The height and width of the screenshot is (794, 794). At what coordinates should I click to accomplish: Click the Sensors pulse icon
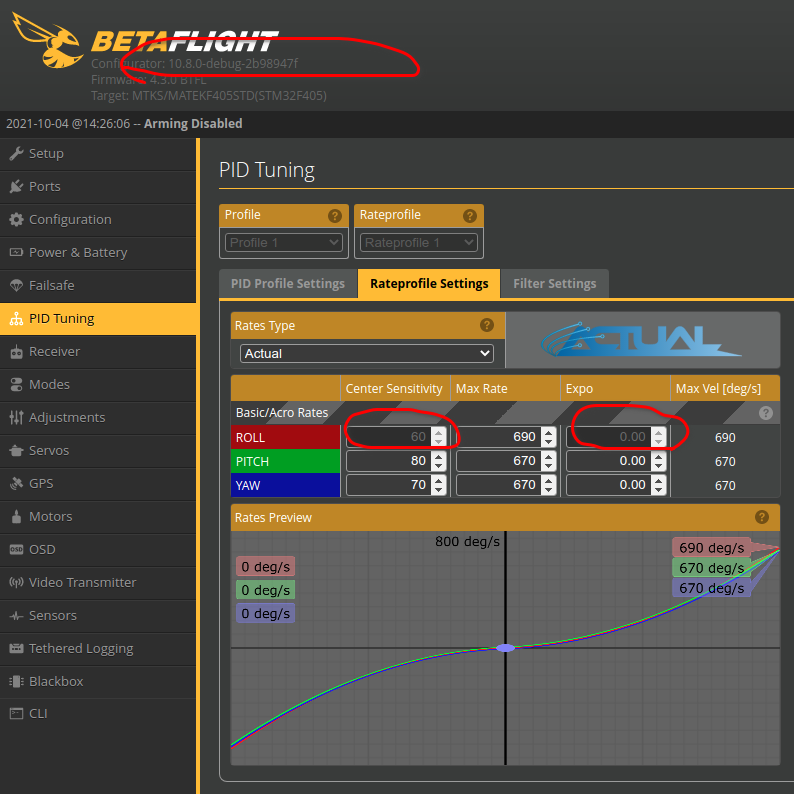pos(16,616)
